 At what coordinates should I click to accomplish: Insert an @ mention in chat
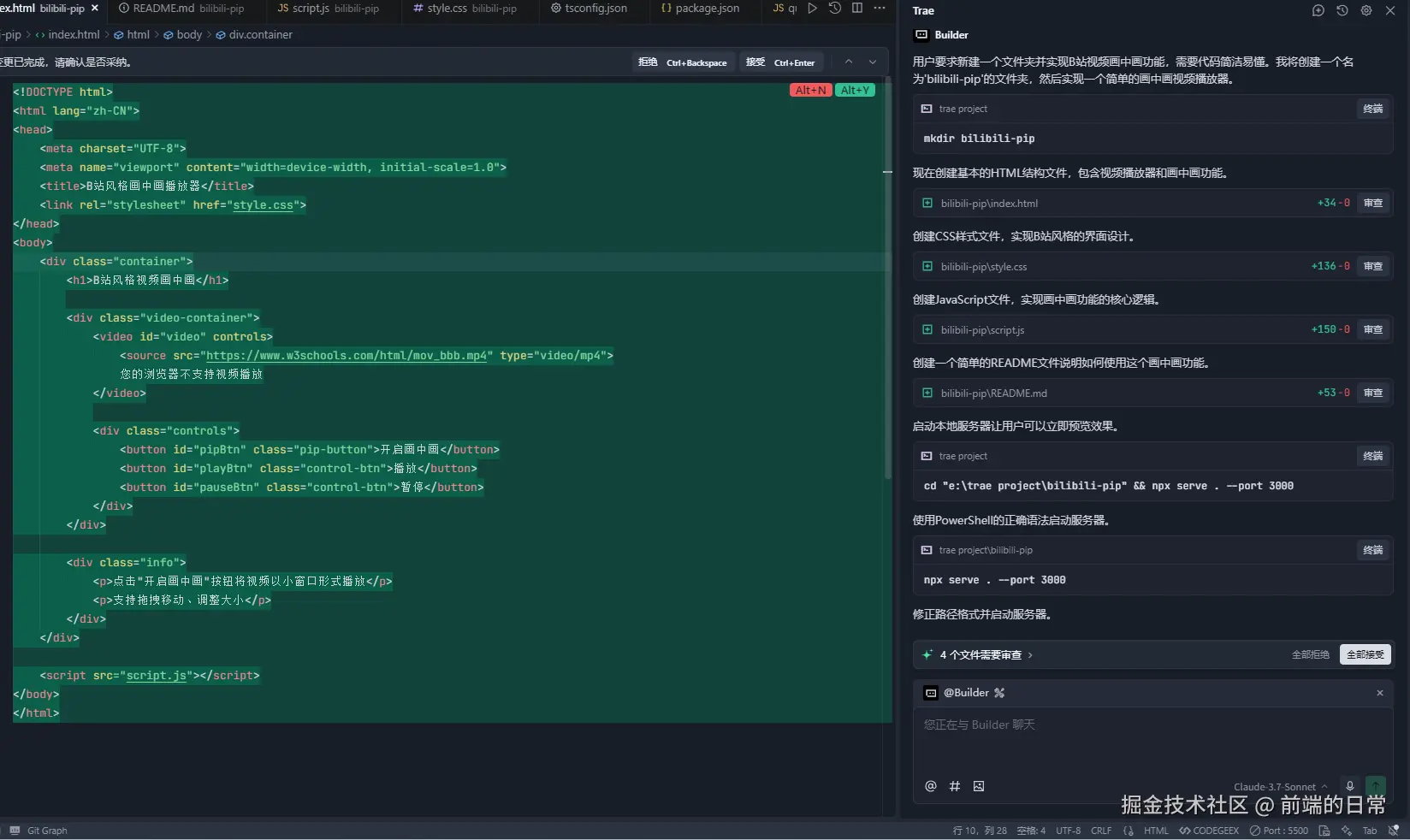point(931,786)
